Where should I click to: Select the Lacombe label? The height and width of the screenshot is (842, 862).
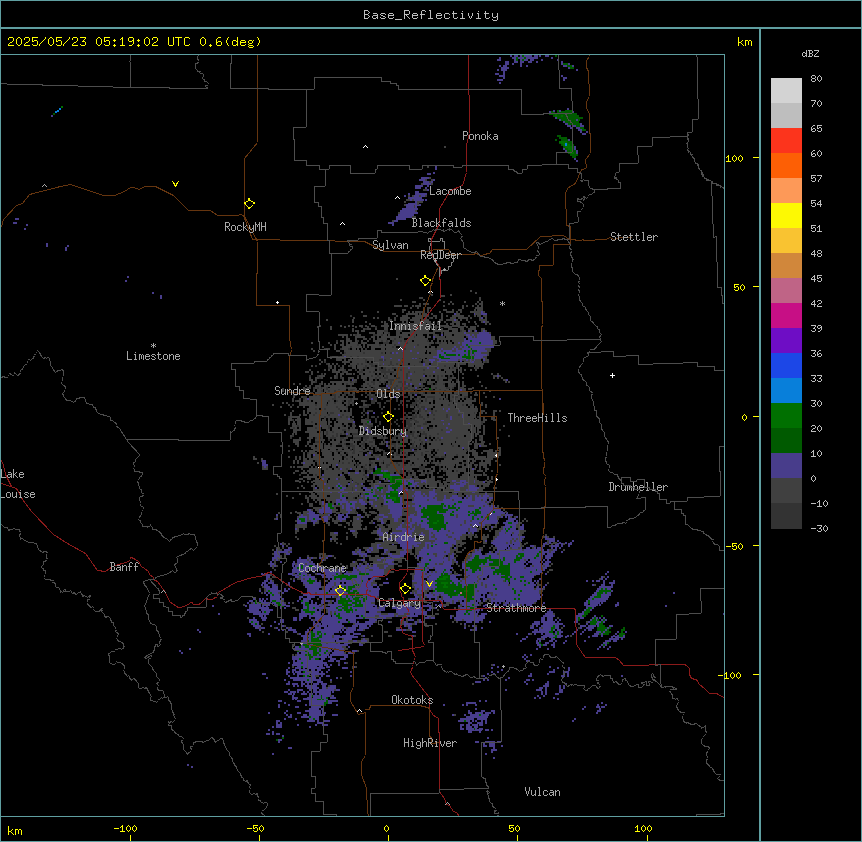click(x=450, y=191)
